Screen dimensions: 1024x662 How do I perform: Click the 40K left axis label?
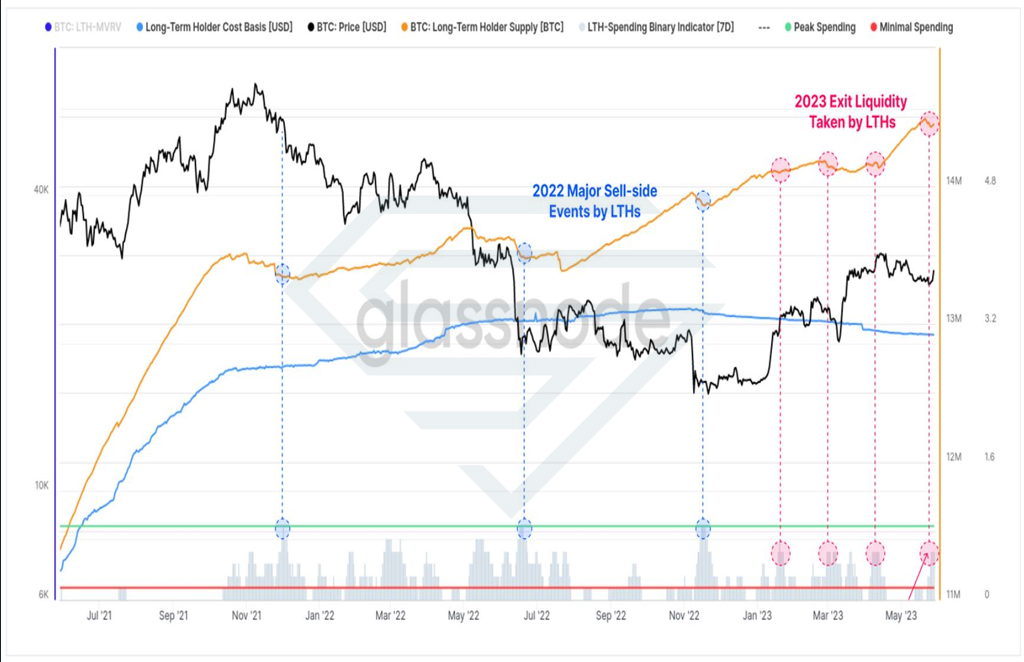(x=41, y=189)
